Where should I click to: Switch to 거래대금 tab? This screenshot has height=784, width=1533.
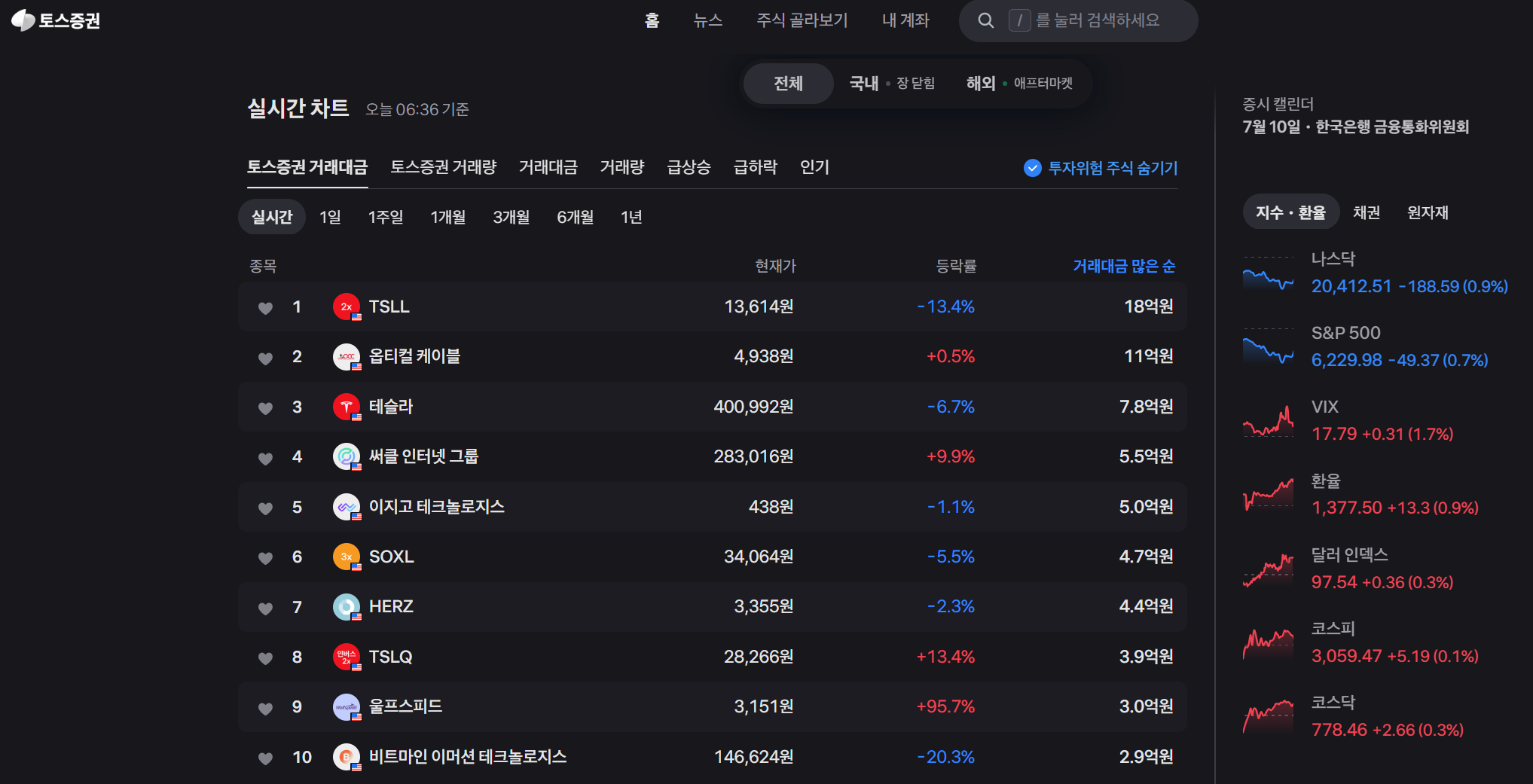548,167
